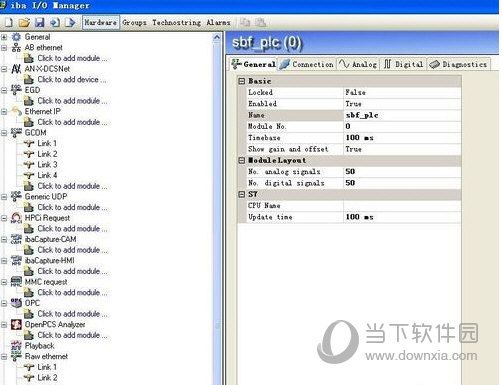Viewport: 502px width, 385px height.
Task: Click the add module icon under OPC
Action: pyautogui.click(x=29, y=314)
